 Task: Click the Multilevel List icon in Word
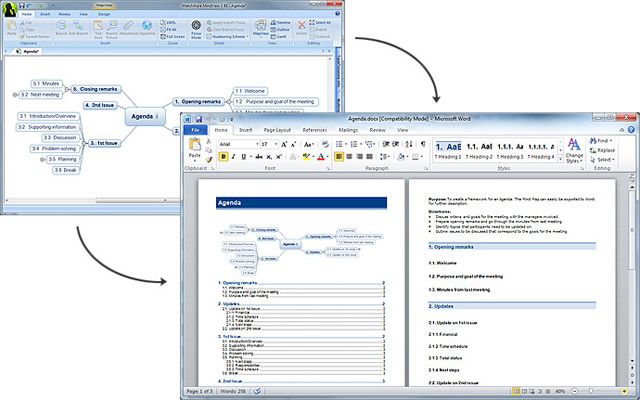(370, 144)
